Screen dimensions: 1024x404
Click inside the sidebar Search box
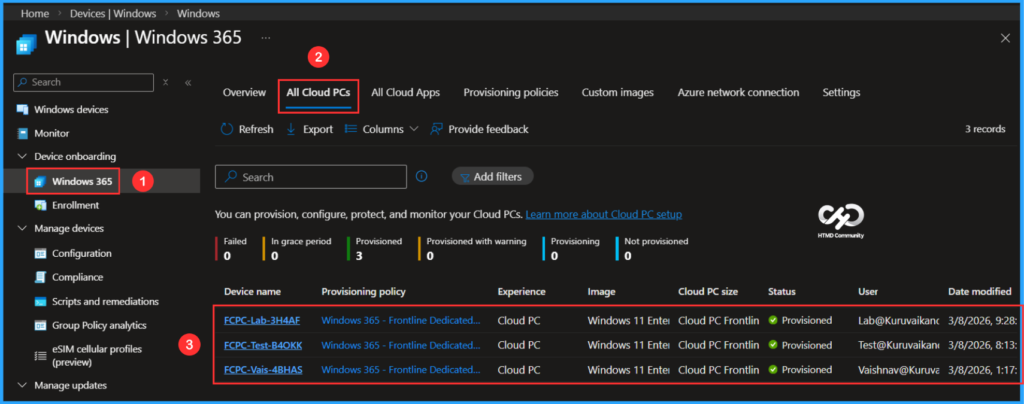tap(84, 82)
